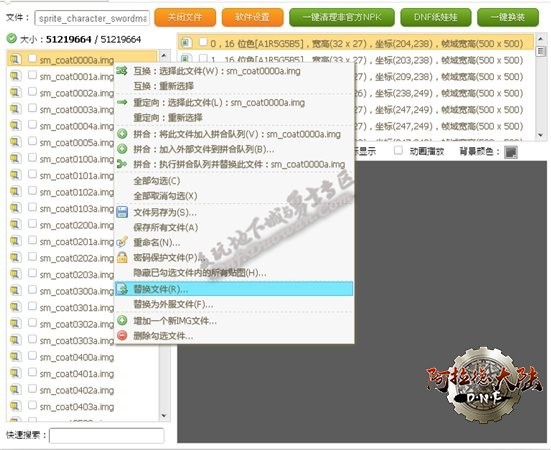Click the 一键清理非官方NPK button
Viewport: 551px width, 450px height.
pyautogui.click(x=342, y=17)
